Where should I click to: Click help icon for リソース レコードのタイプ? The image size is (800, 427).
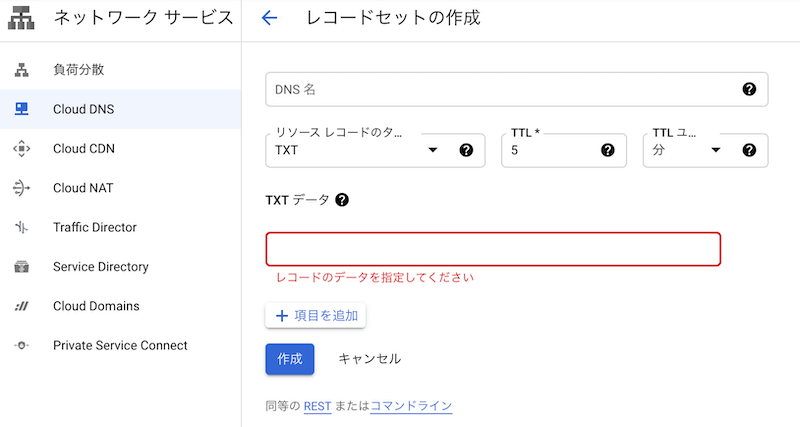click(465, 150)
